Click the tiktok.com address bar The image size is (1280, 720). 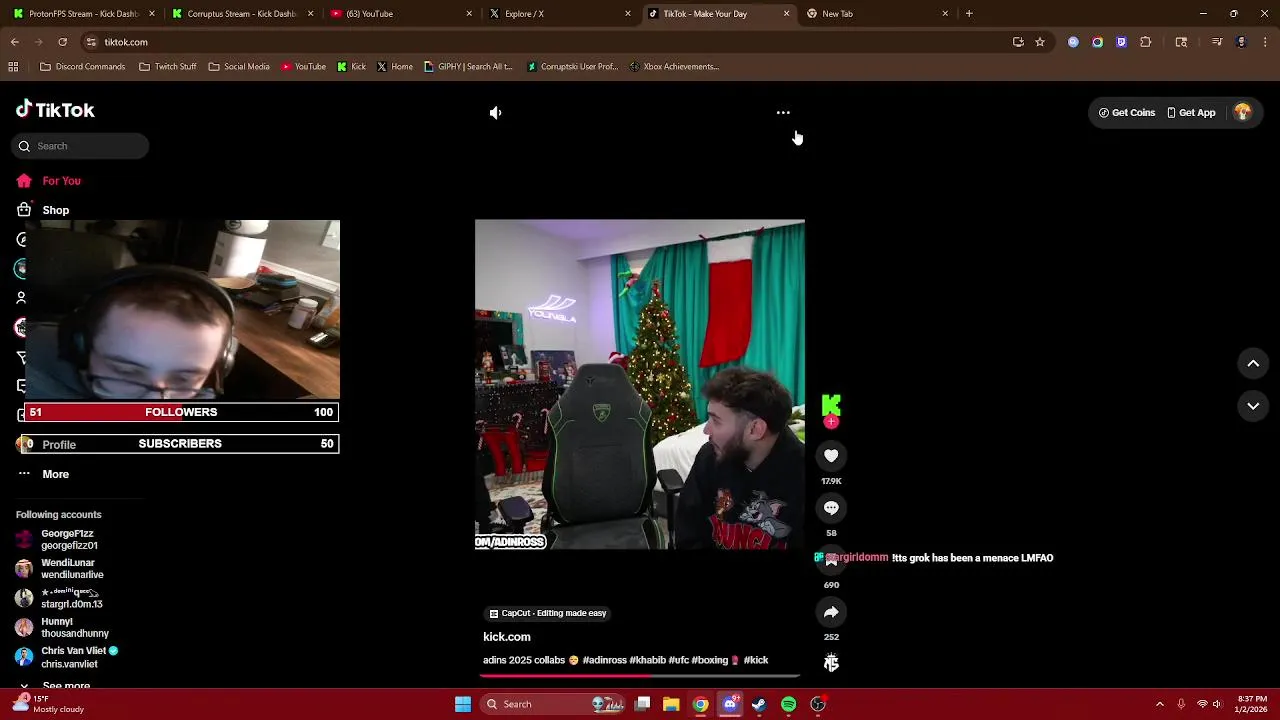coord(540,42)
